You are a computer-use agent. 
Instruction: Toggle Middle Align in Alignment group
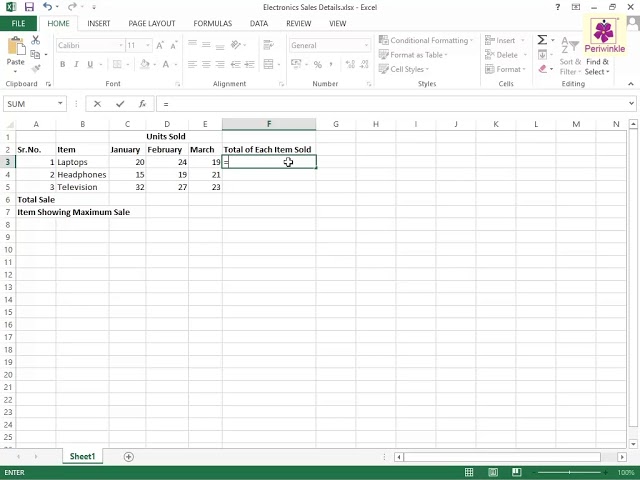tap(206, 44)
